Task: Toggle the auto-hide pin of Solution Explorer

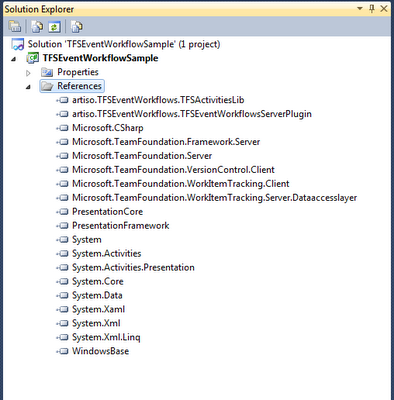Action: click(x=372, y=9)
